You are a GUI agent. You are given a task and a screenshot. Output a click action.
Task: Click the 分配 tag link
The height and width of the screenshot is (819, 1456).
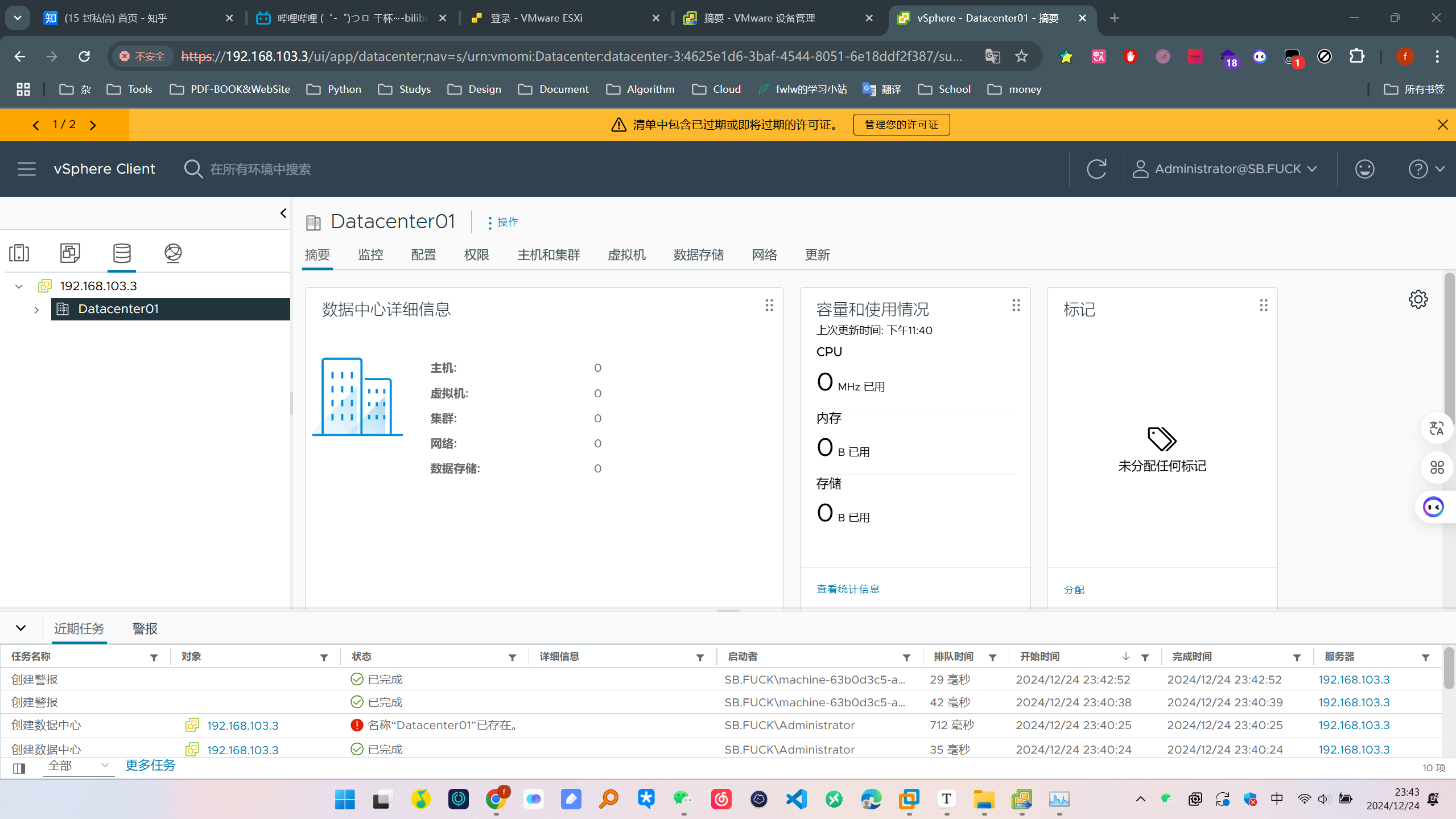(x=1074, y=590)
